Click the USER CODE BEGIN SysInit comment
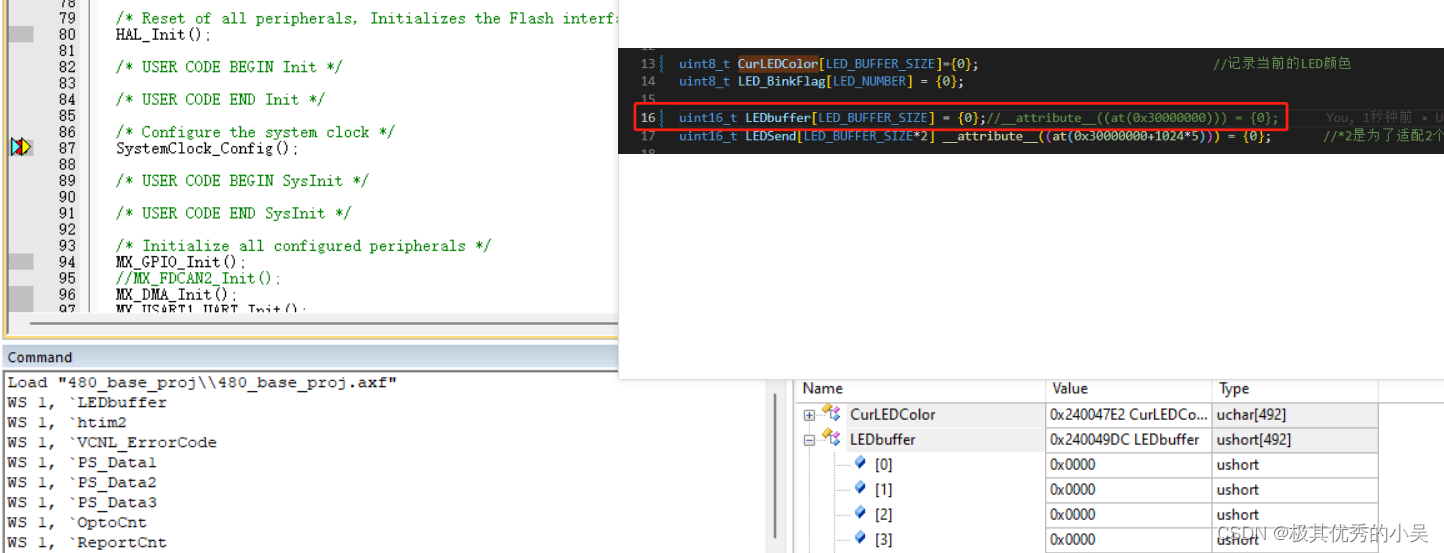Viewport: 1444px width, 553px height. click(242, 181)
